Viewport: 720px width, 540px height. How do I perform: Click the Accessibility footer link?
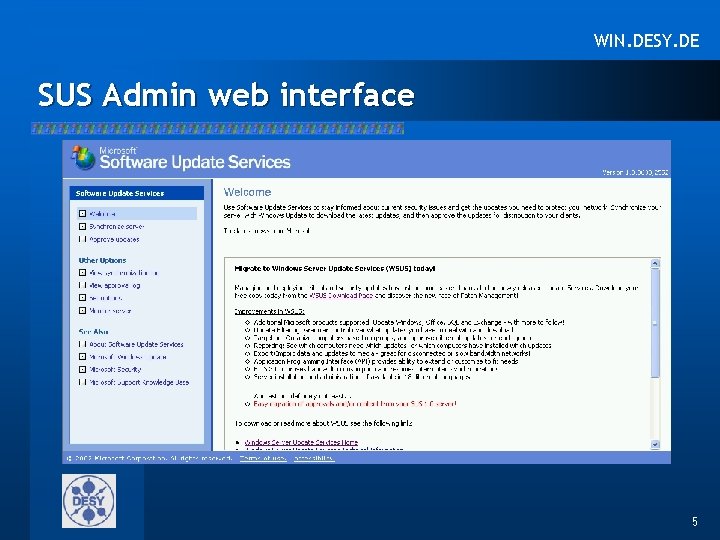(x=314, y=458)
